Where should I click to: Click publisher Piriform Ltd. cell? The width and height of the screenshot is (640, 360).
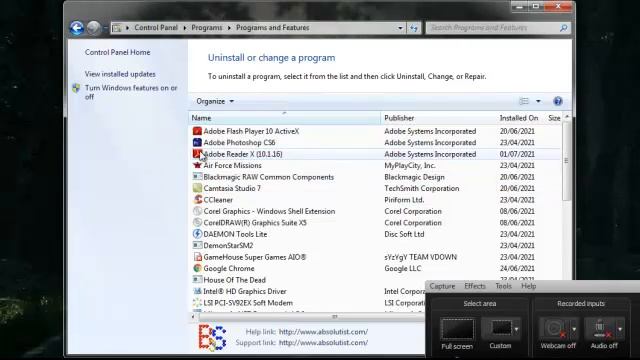(404, 200)
